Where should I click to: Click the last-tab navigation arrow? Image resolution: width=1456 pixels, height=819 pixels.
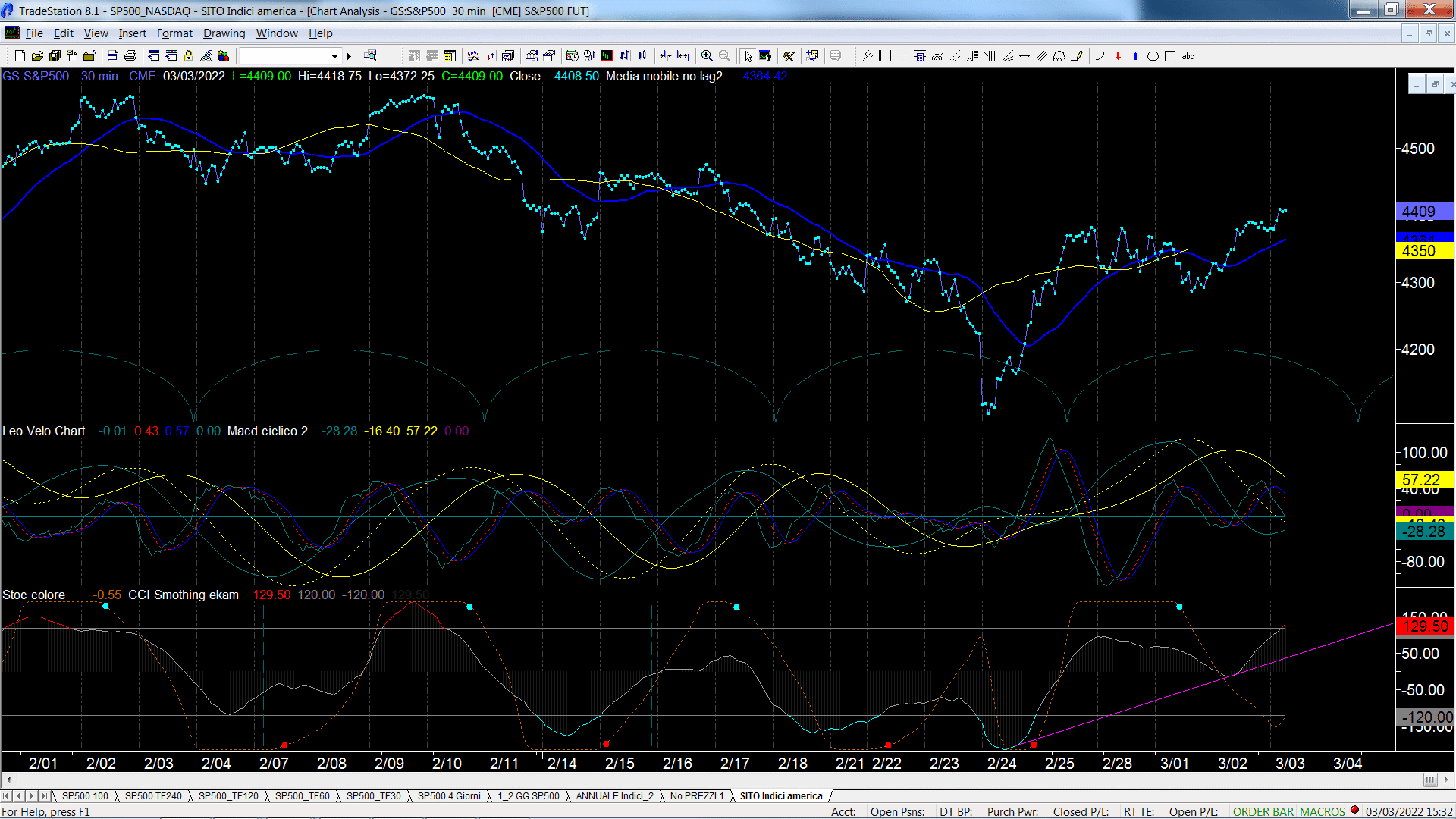(45, 795)
